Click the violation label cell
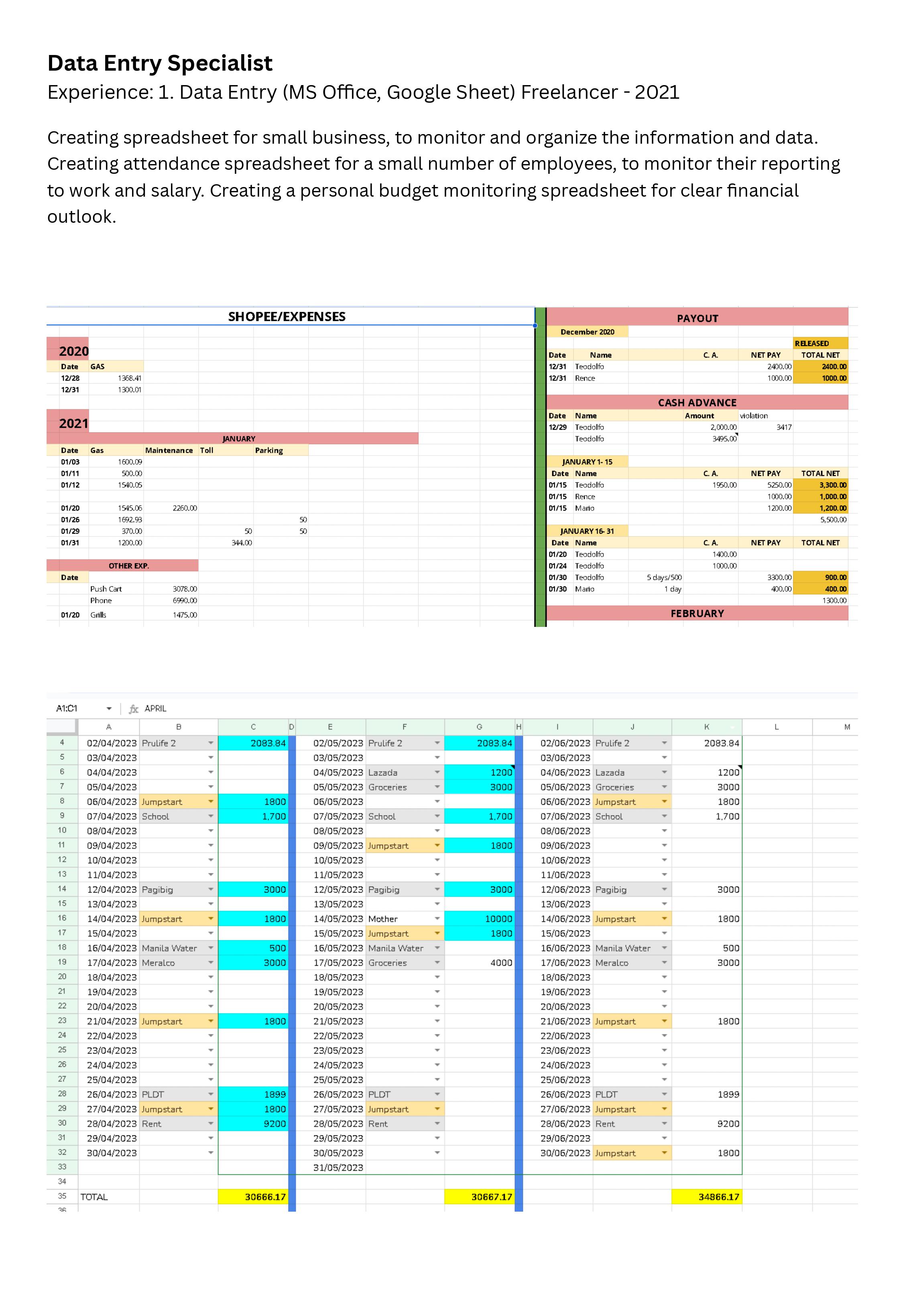This screenshot has height=1316, width=903. coord(765,416)
